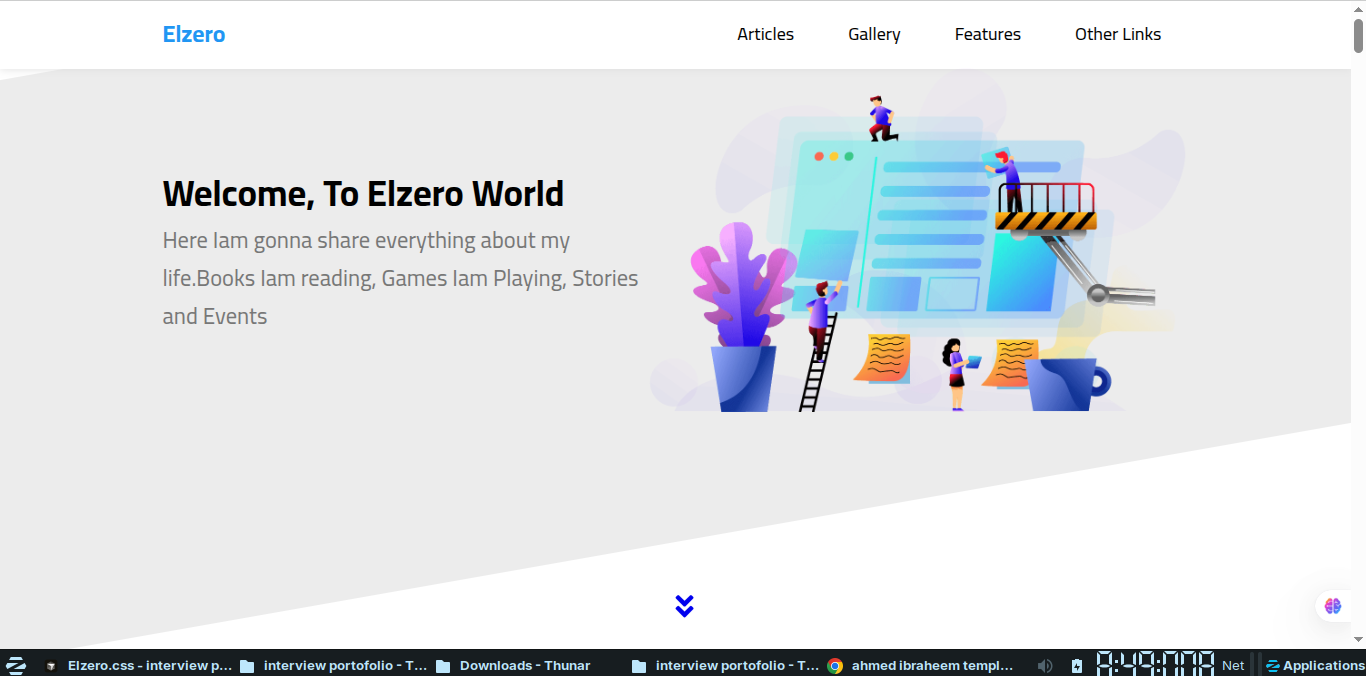The image size is (1366, 676).
Task: Expand the Applications menu in panel
Action: click(x=1315, y=665)
